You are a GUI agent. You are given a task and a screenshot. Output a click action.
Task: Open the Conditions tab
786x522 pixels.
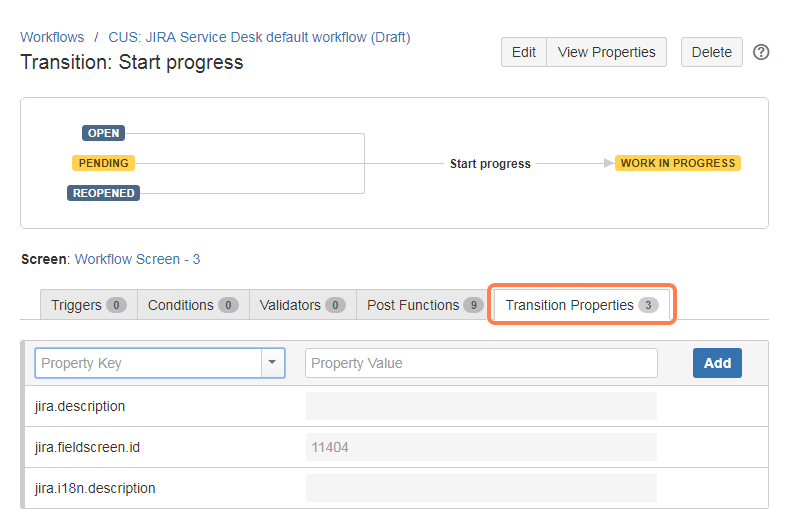tap(192, 305)
